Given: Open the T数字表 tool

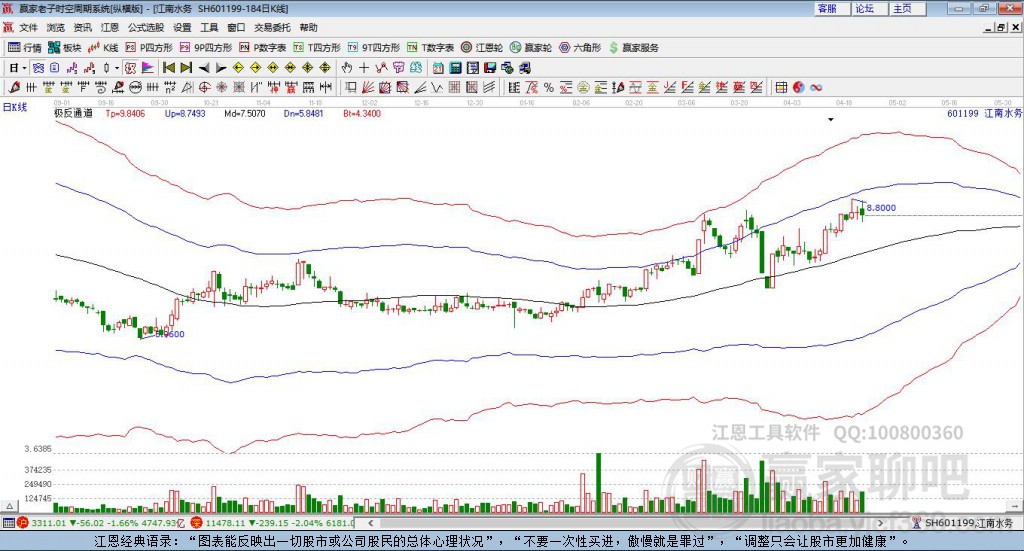Looking at the screenshot, I should 430,48.
